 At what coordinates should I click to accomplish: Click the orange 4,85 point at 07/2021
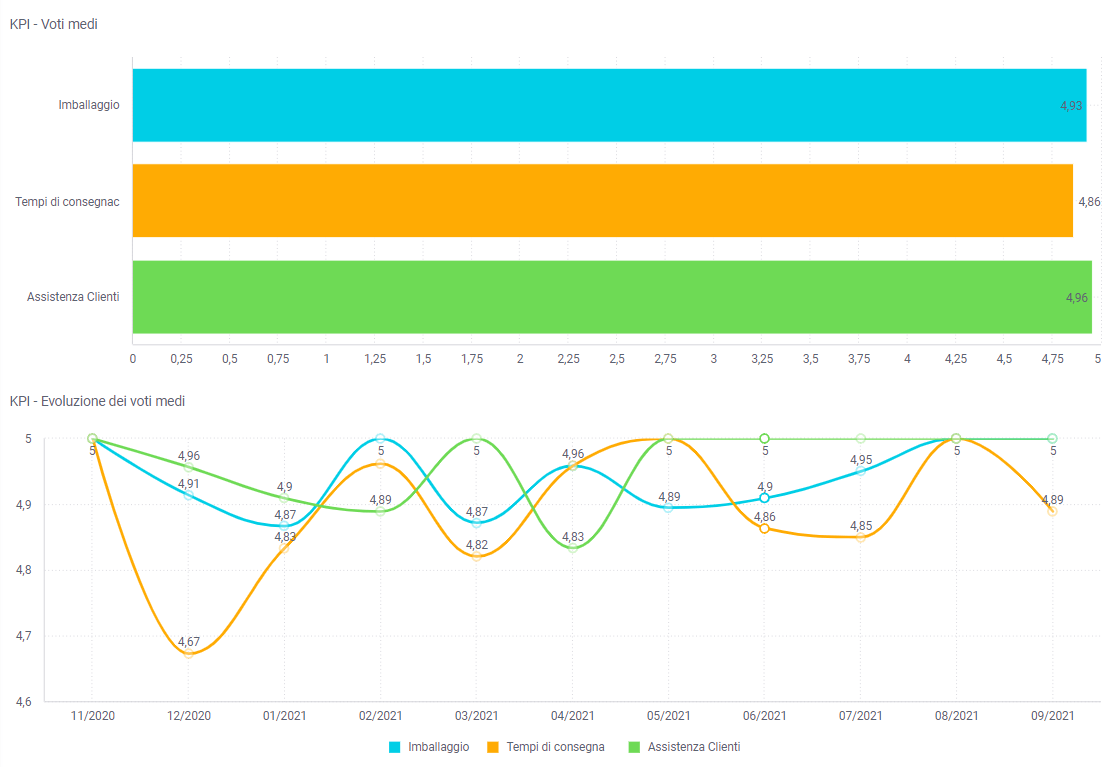pos(861,537)
